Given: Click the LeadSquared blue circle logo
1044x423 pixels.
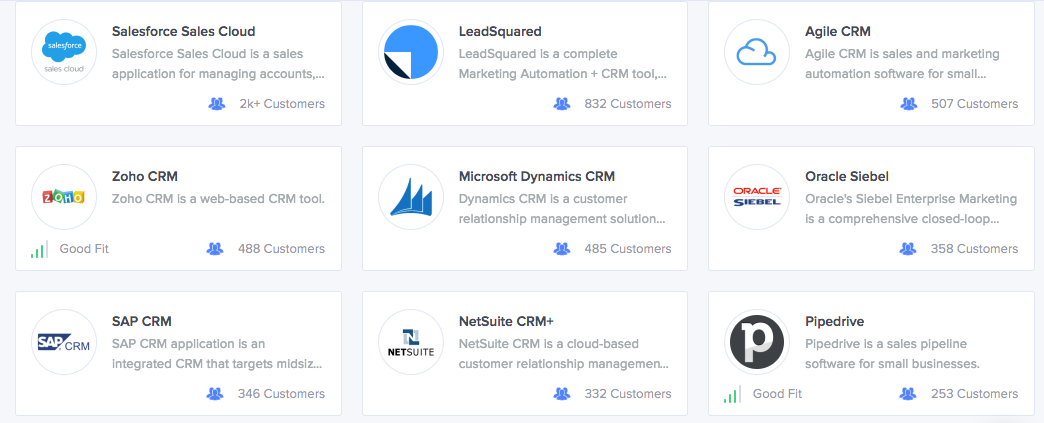Looking at the screenshot, I should tap(411, 52).
